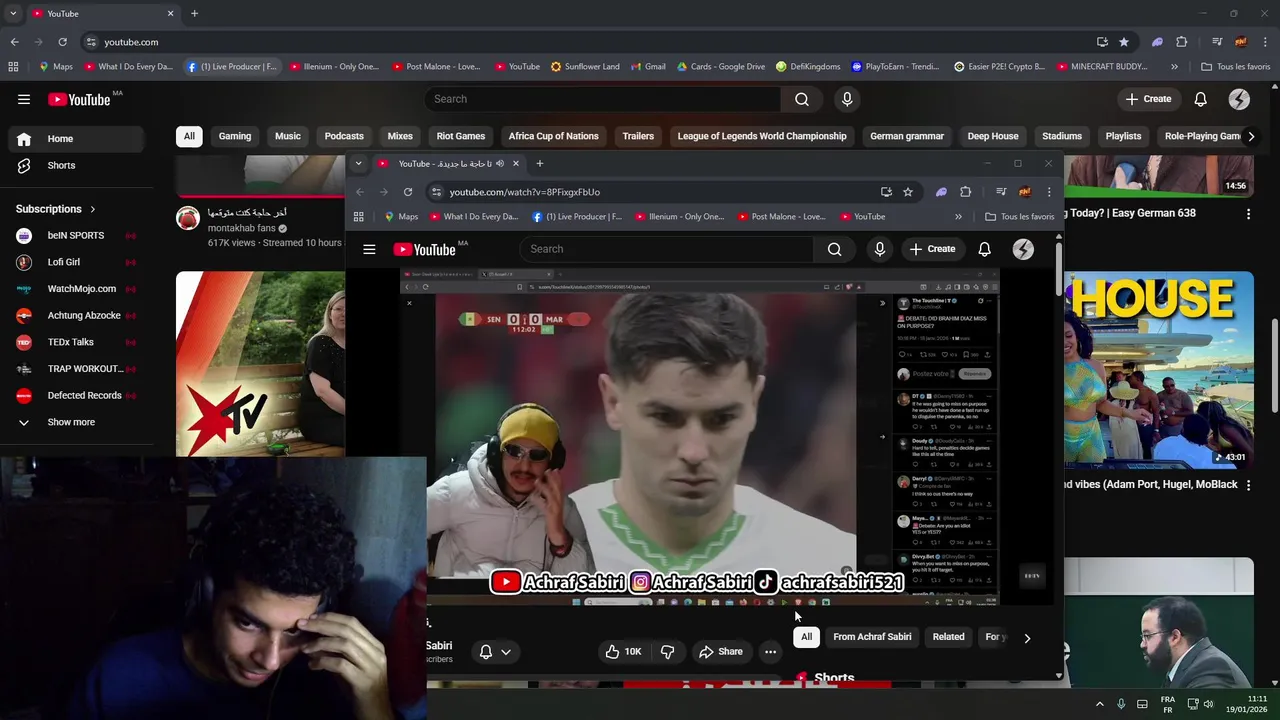Open WatchMojo.com subscription channel
Image resolution: width=1280 pixels, height=720 pixels.
pos(76,289)
